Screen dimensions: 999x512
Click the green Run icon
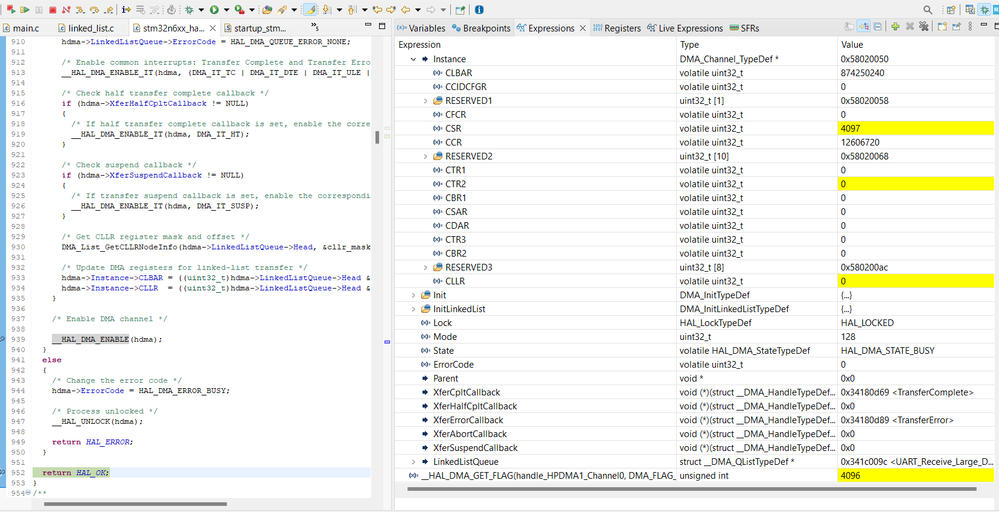coord(214,10)
